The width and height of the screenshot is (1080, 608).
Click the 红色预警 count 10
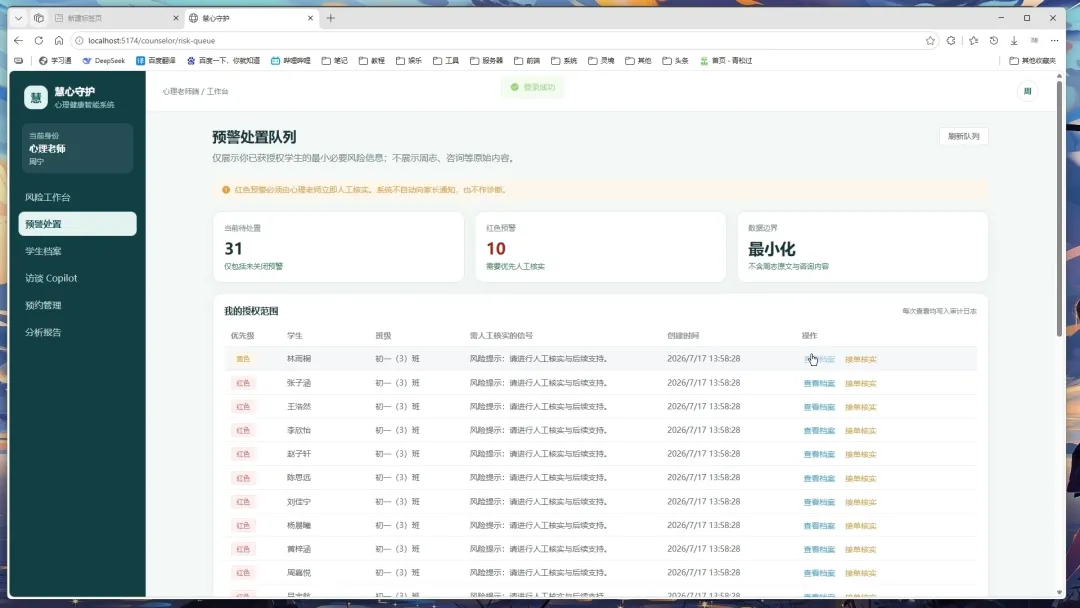coord(496,249)
